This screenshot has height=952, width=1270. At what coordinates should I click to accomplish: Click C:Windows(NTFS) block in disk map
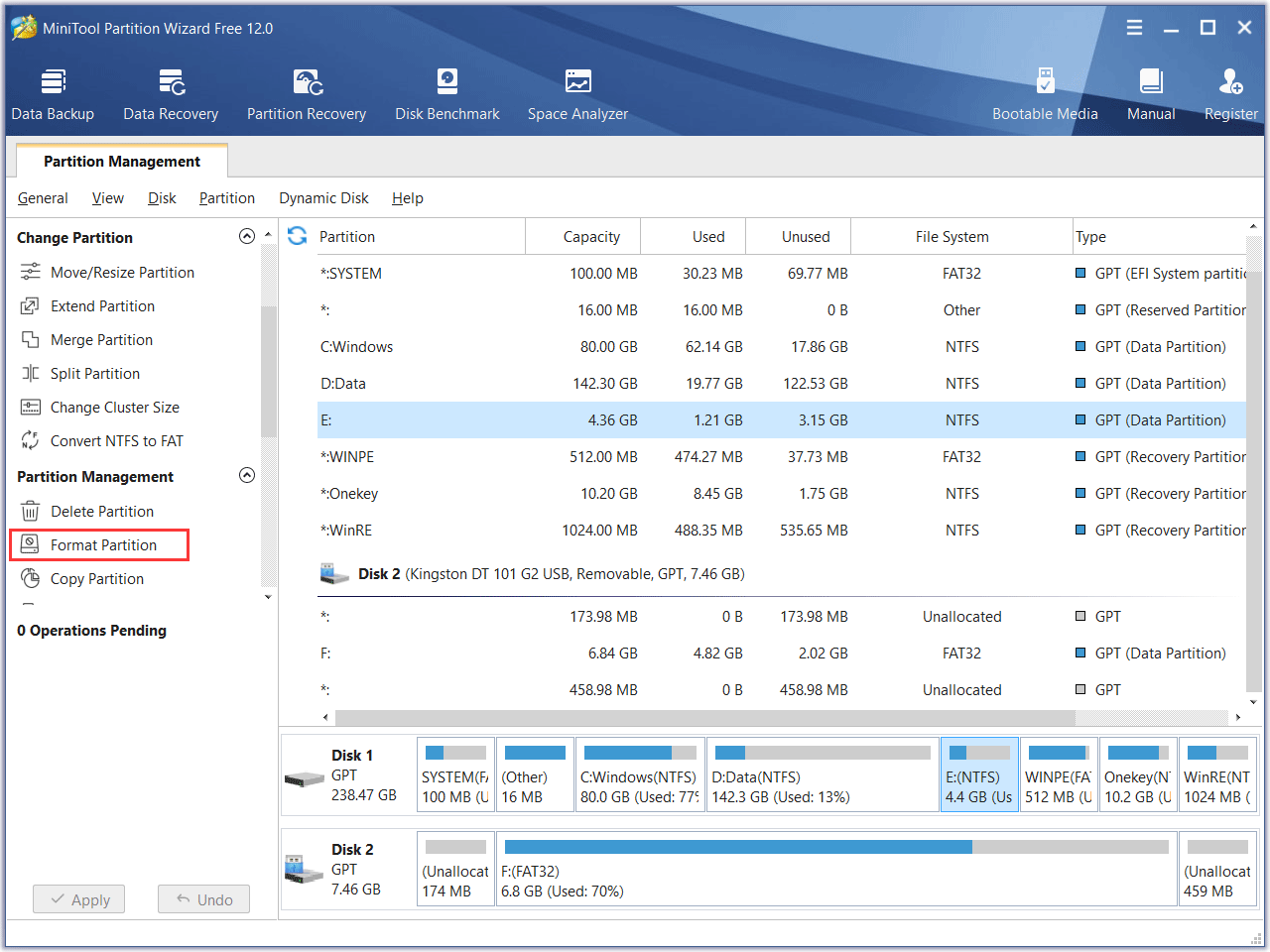click(x=640, y=774)
